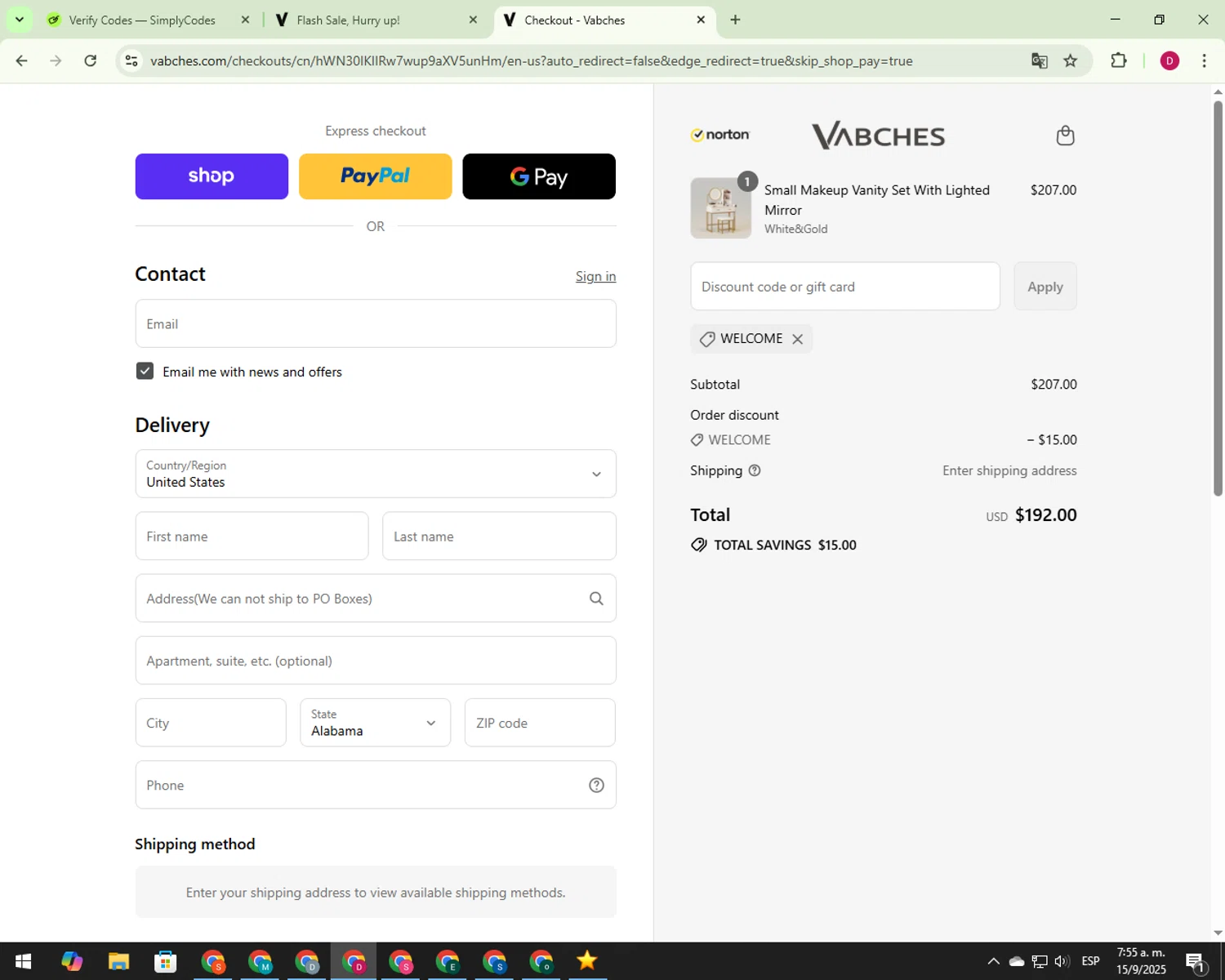Image resolution: width=1225 pixels, height=980 pixels.
Task: Click the Apartment, suite field
Action: click(376, 661)
